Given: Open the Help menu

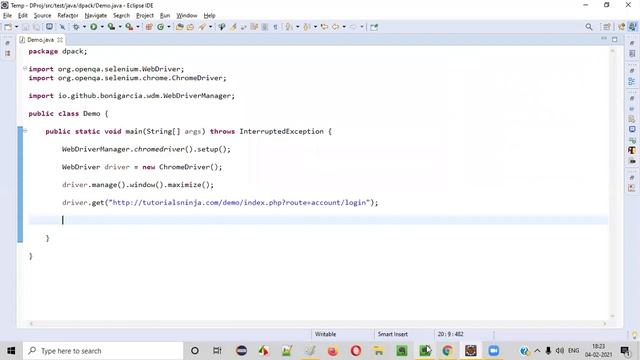Looking at the screenshot, I should coord(209,16).
